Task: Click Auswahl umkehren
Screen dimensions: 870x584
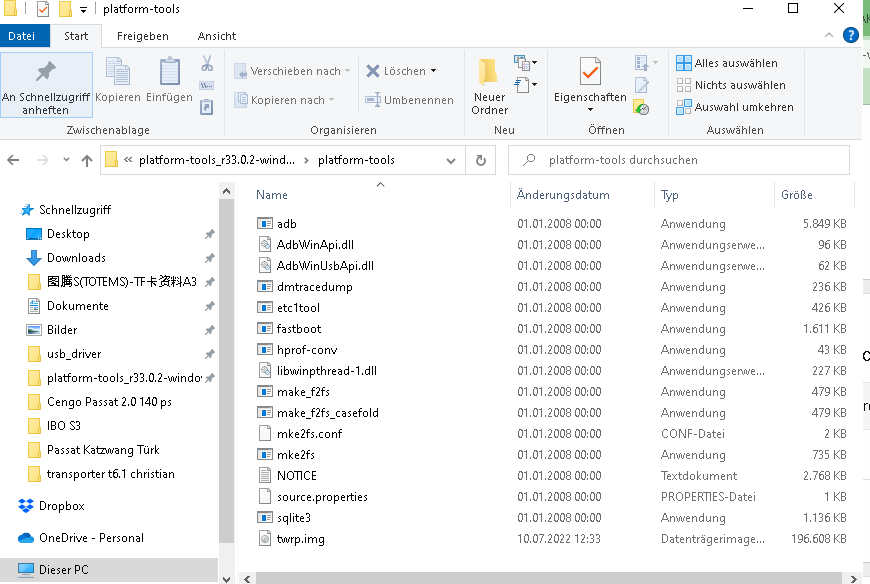Action: [x=735, y=107]
